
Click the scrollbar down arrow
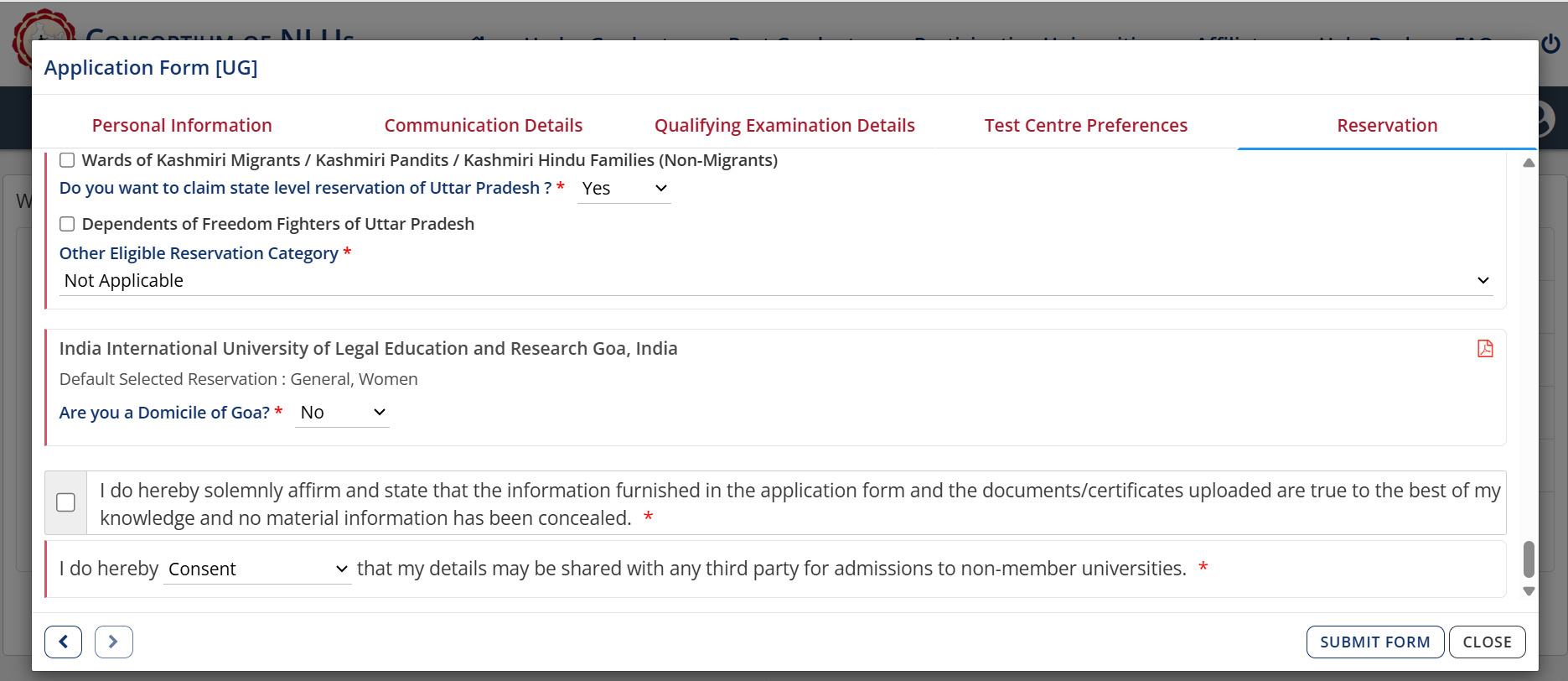pyautogui.click(x=1529, y=591)
